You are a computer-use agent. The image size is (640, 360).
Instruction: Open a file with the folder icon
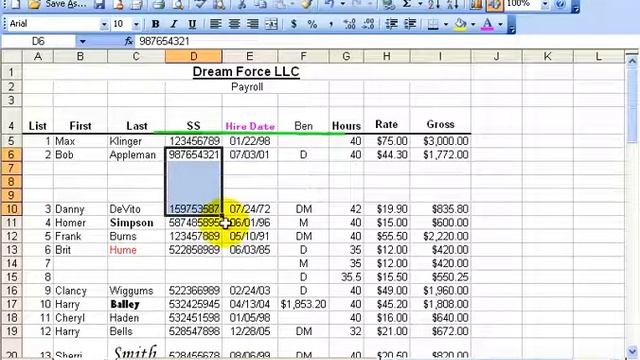(x=35, y=4)
